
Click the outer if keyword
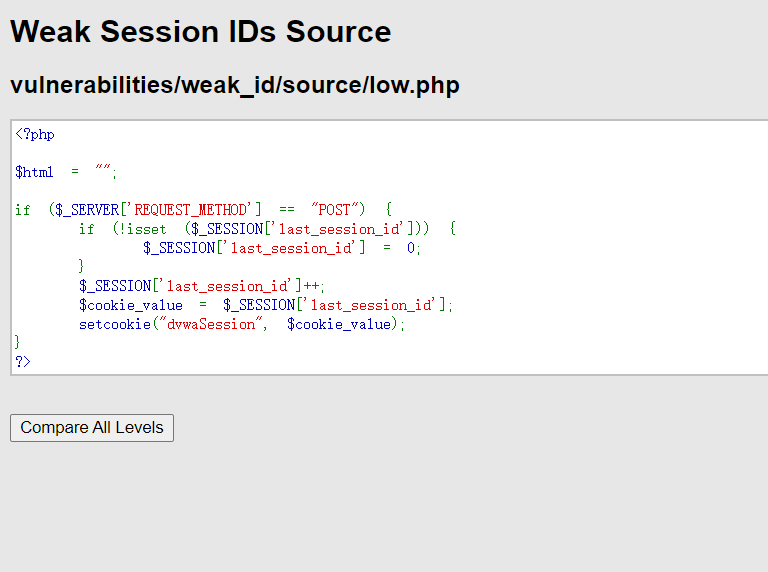23,210
